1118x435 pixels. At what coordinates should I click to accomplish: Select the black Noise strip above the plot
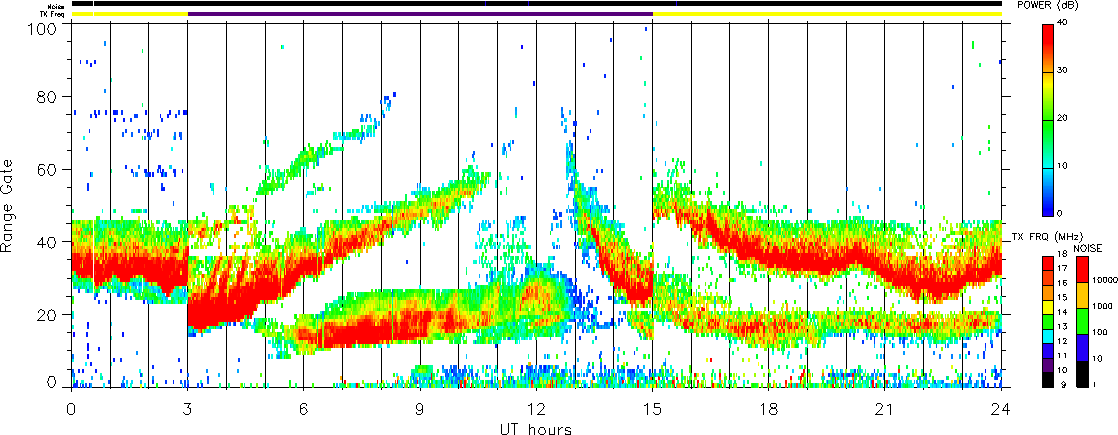(x=536, y=4)
